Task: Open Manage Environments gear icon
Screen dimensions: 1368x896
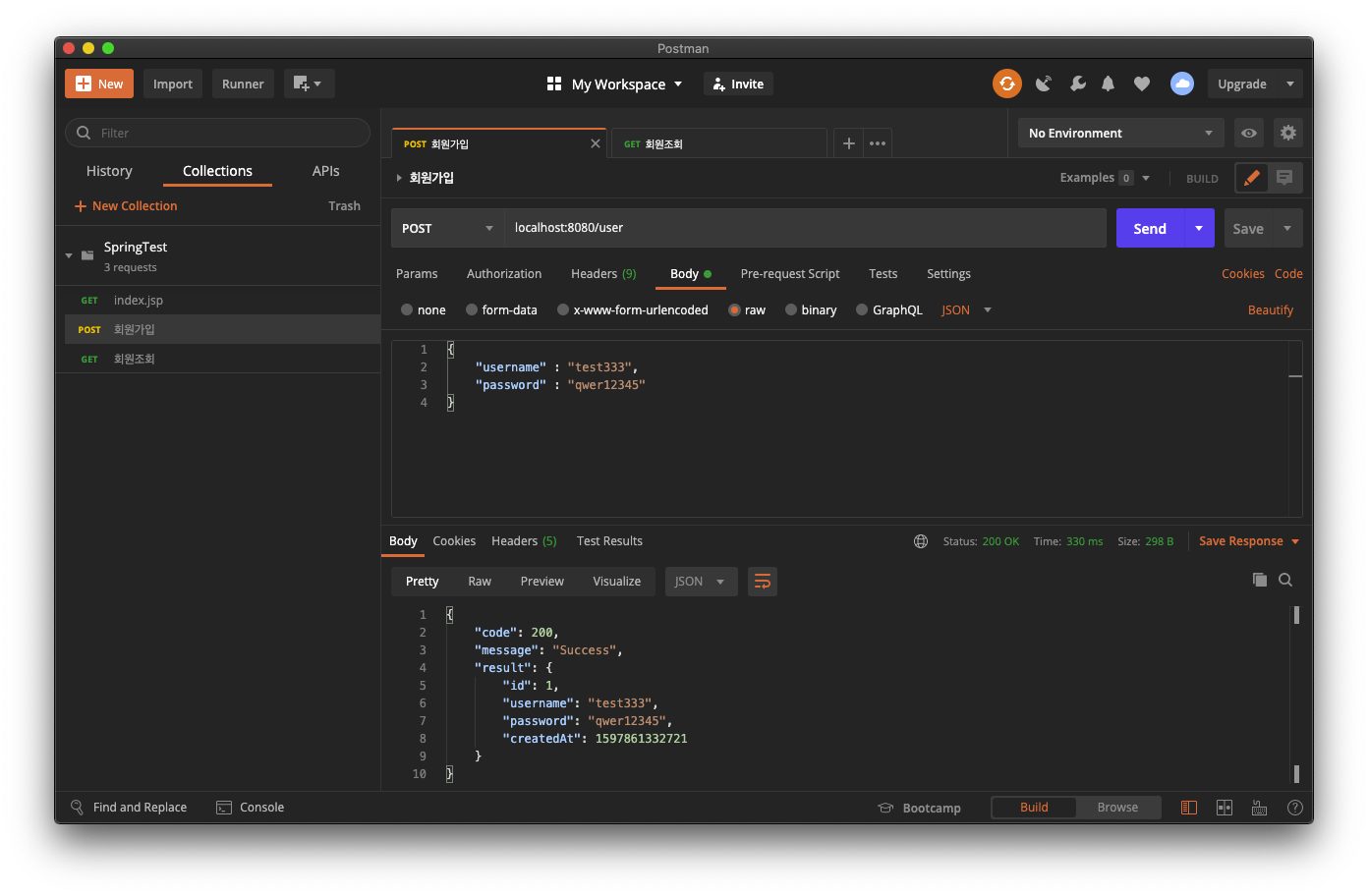Action: (1288, 133)
